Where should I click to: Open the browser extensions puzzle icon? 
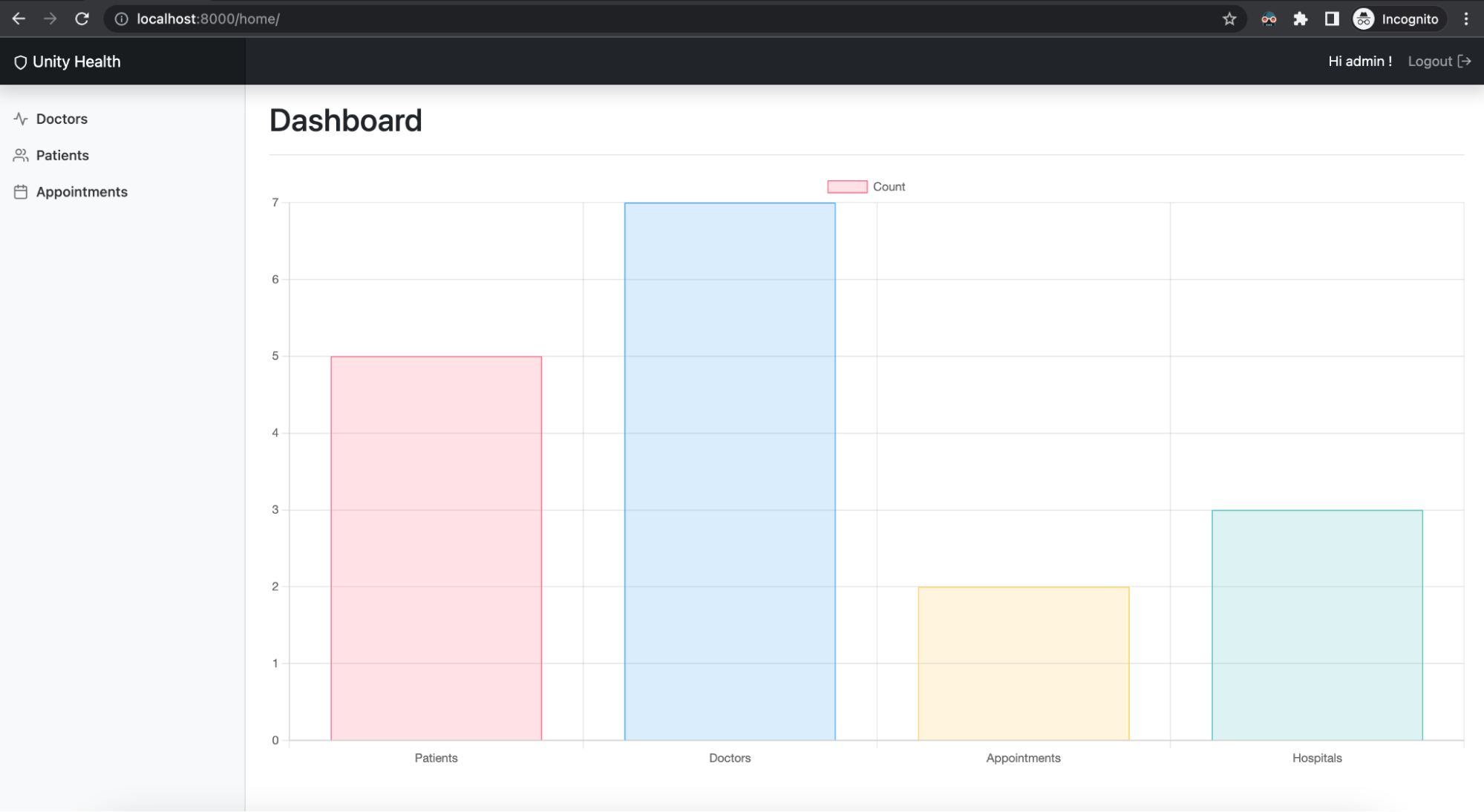tap(1300, 19)
